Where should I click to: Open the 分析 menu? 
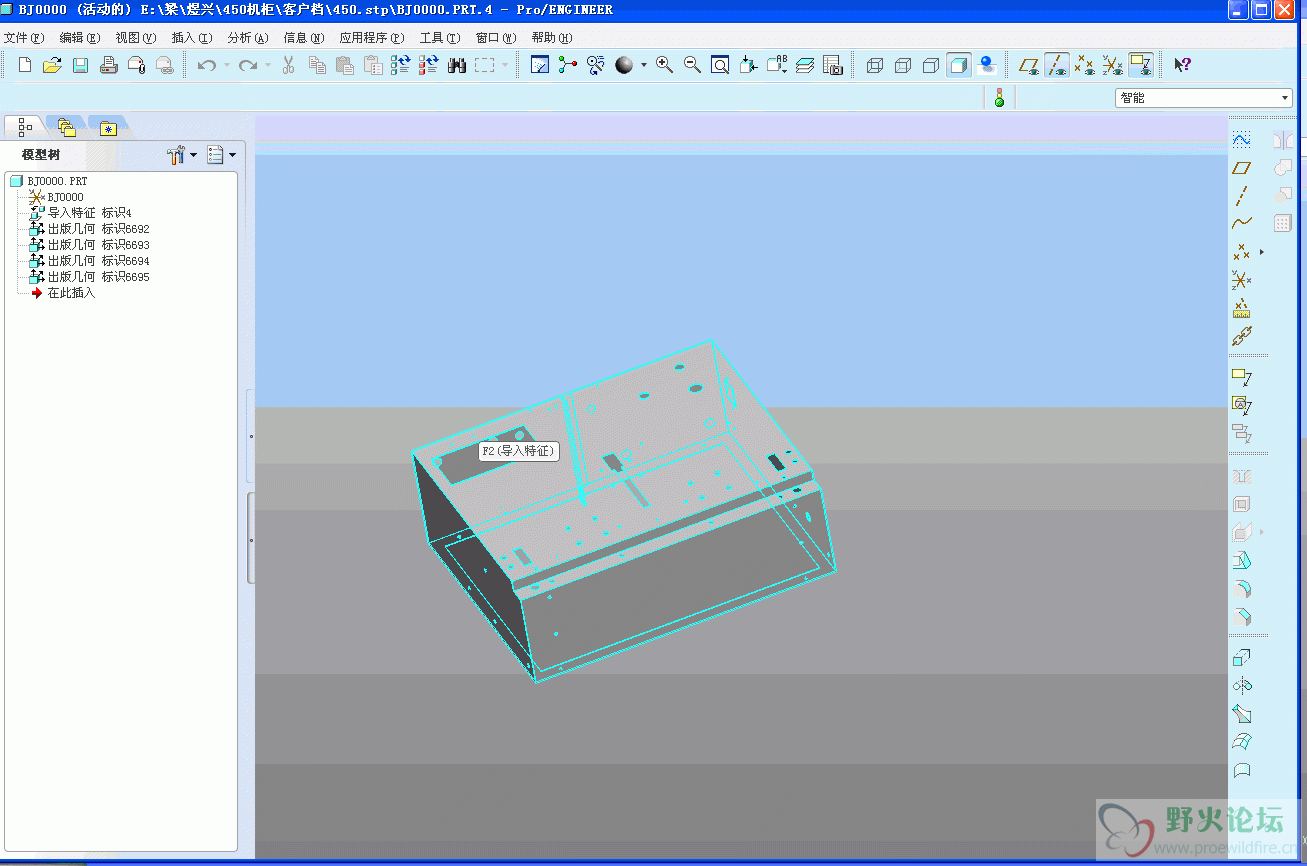pos(248,38)
